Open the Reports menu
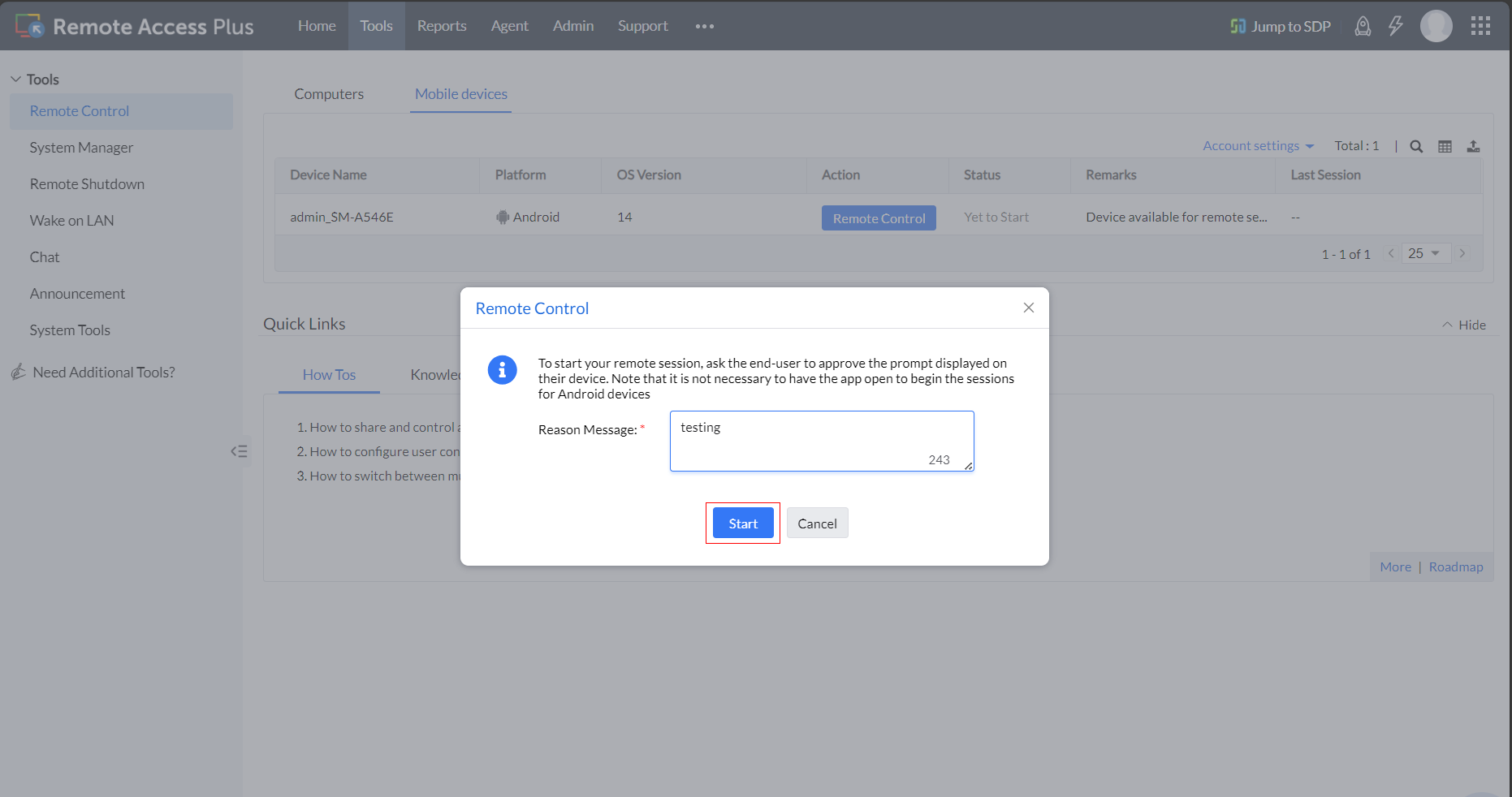 (x=442, y=26)
